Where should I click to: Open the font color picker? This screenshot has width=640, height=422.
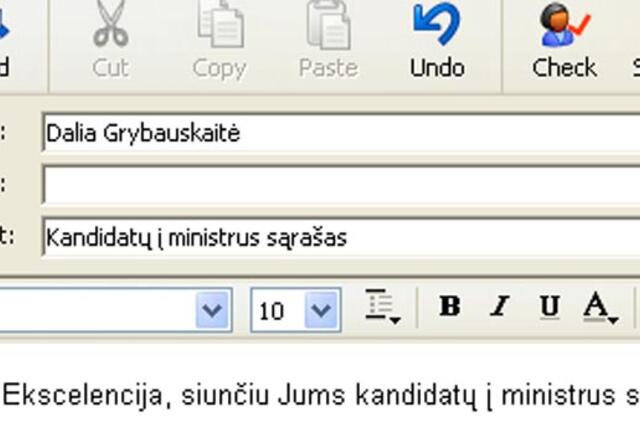tap(600, 308)
